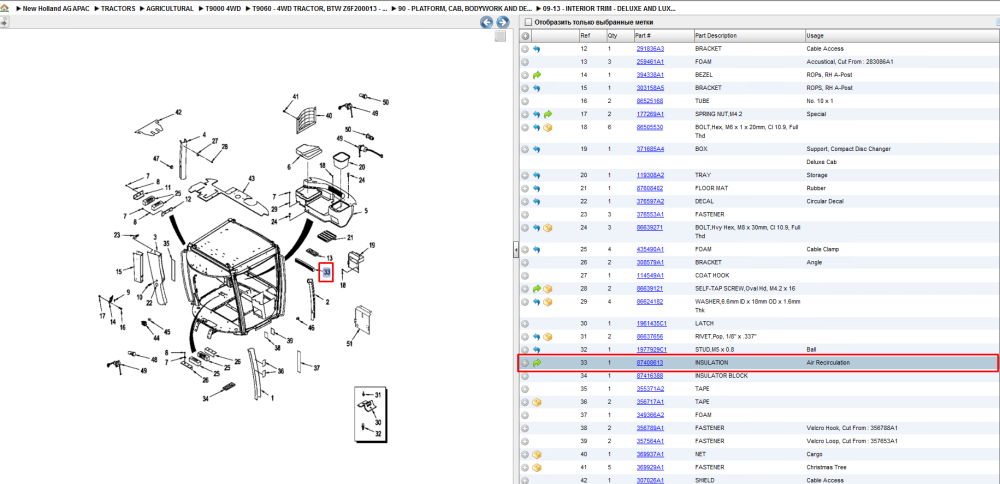
Task: Open T9000 4WD breadcrumb level
Action: click(x=223, y=9)
